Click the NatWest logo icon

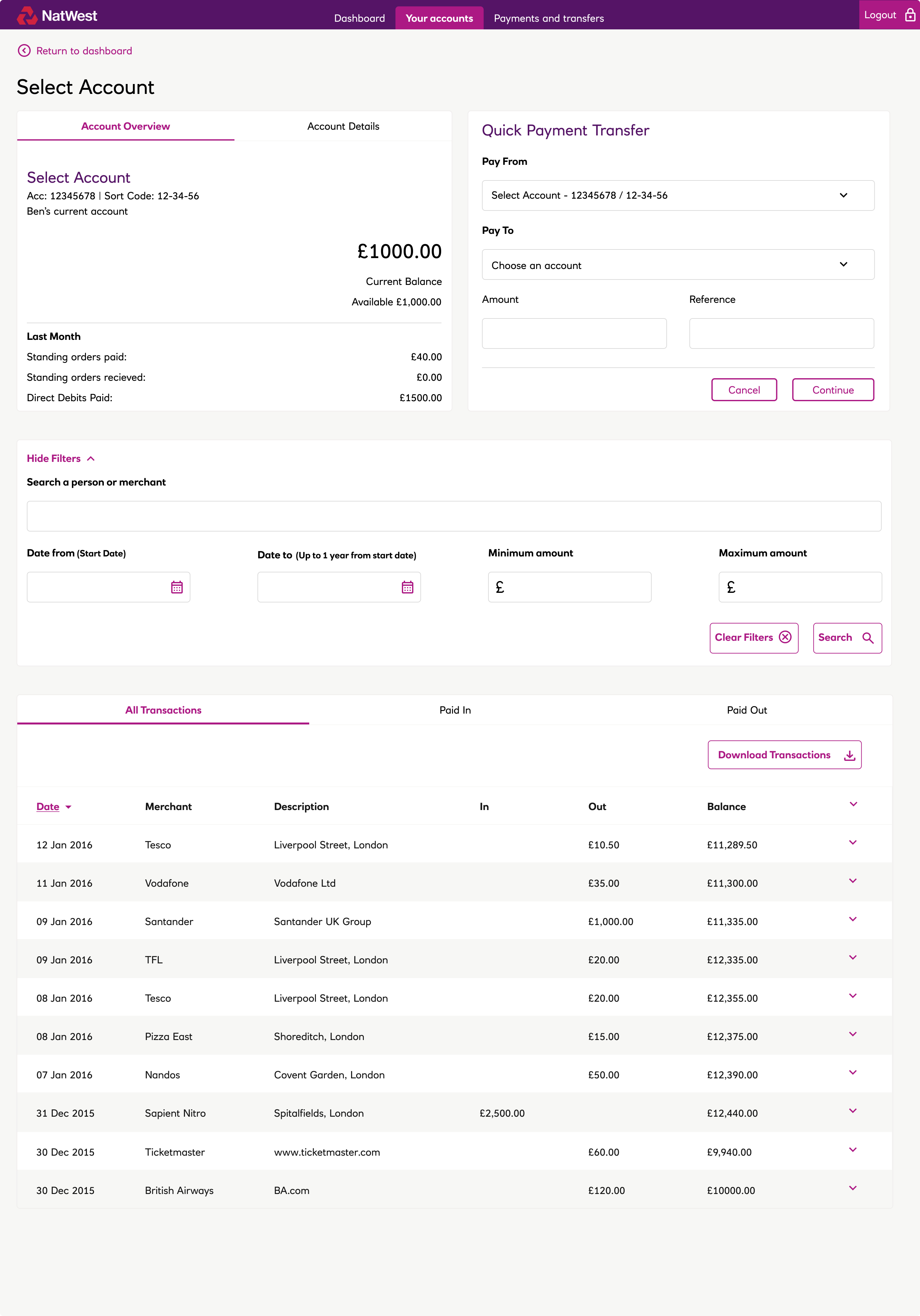27,15
